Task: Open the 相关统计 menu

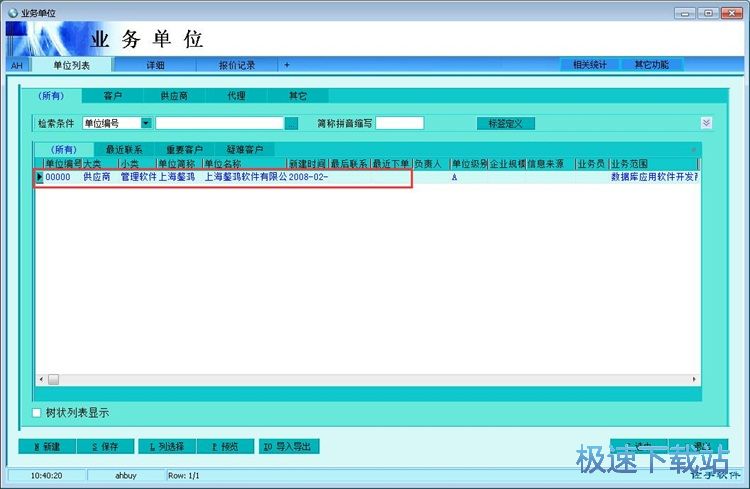Action: click(x=590, y=65)
